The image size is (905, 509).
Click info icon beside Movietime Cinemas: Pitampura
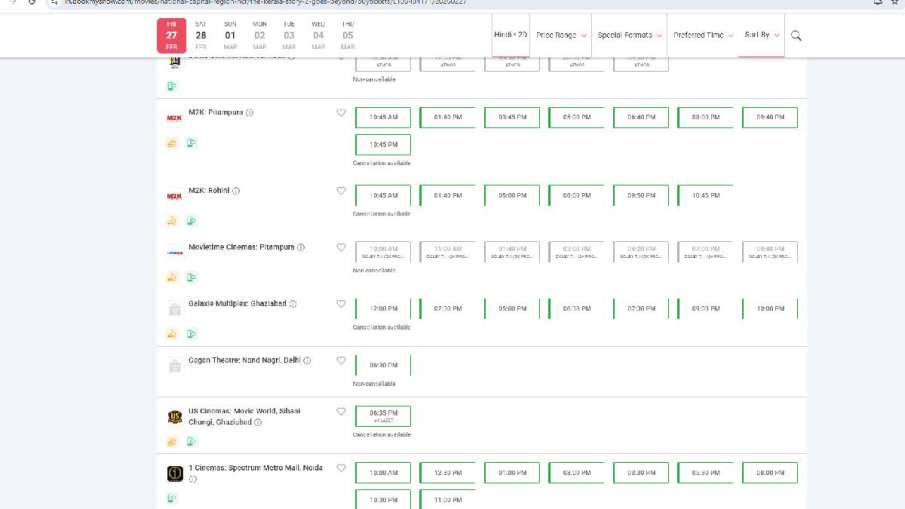pyautogui.click(x=301, y=248)
